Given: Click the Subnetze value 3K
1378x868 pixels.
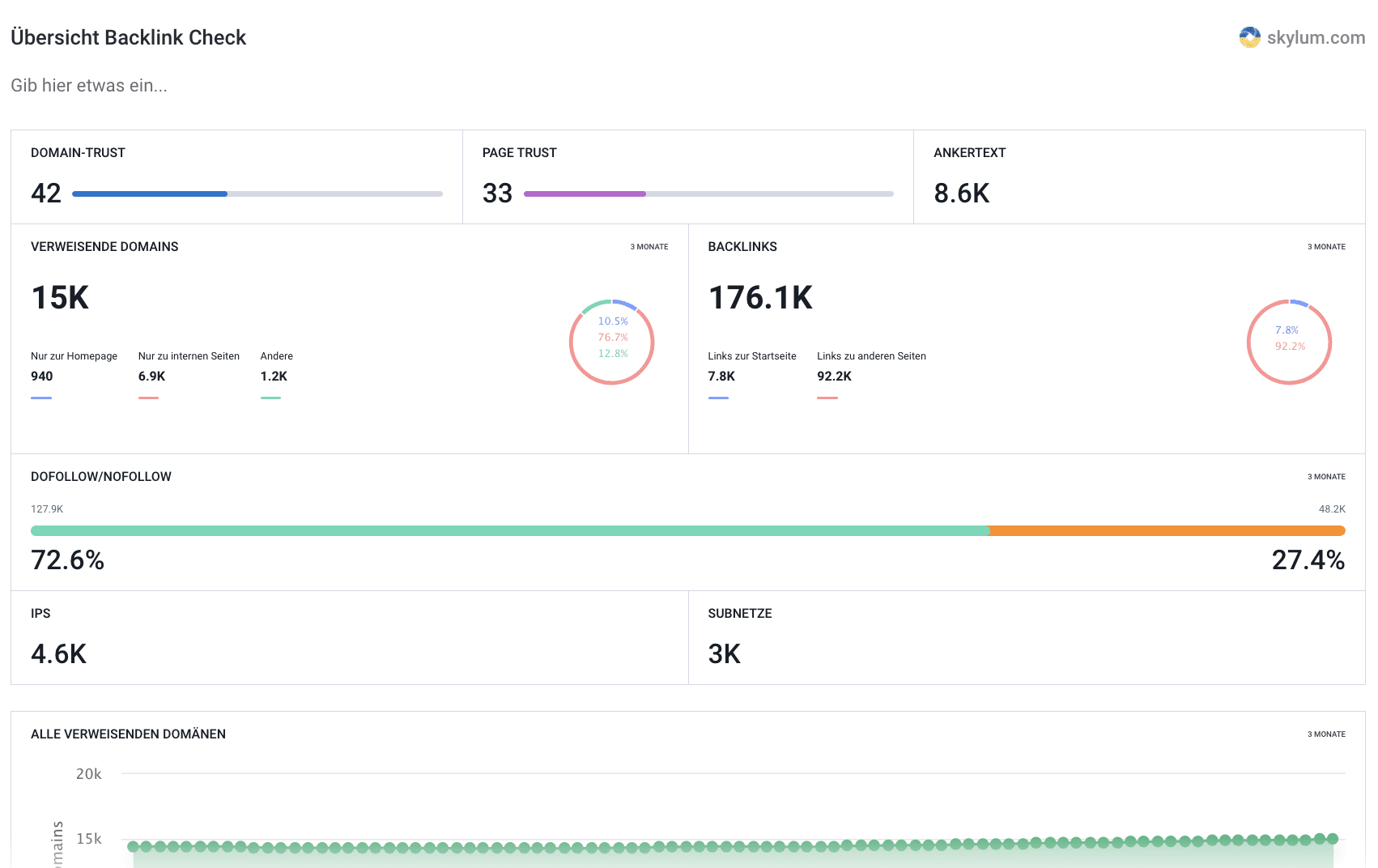Looking at the screenshot, I should coord(725,654).
